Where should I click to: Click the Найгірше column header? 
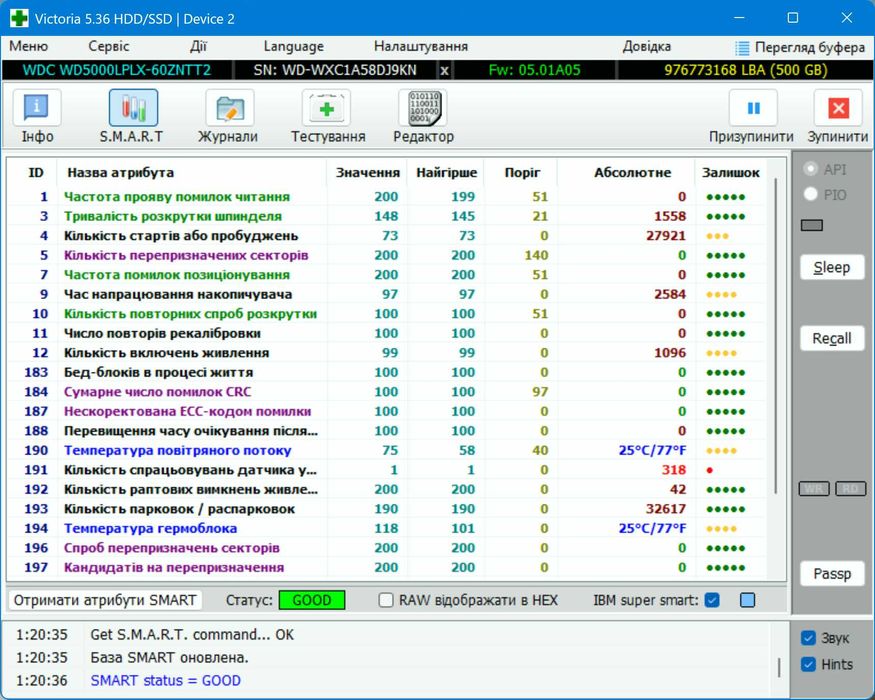point(446,172)
